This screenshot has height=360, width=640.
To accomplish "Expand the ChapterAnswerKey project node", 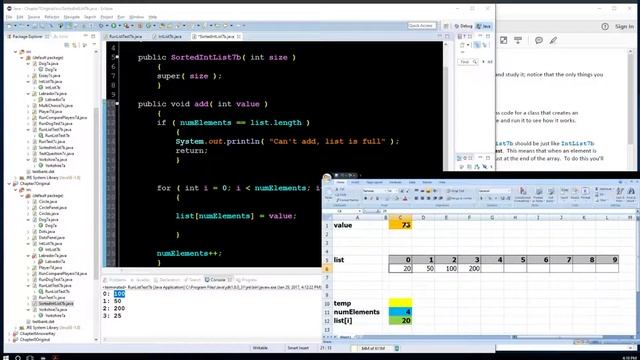I will [x=10, y=333].
